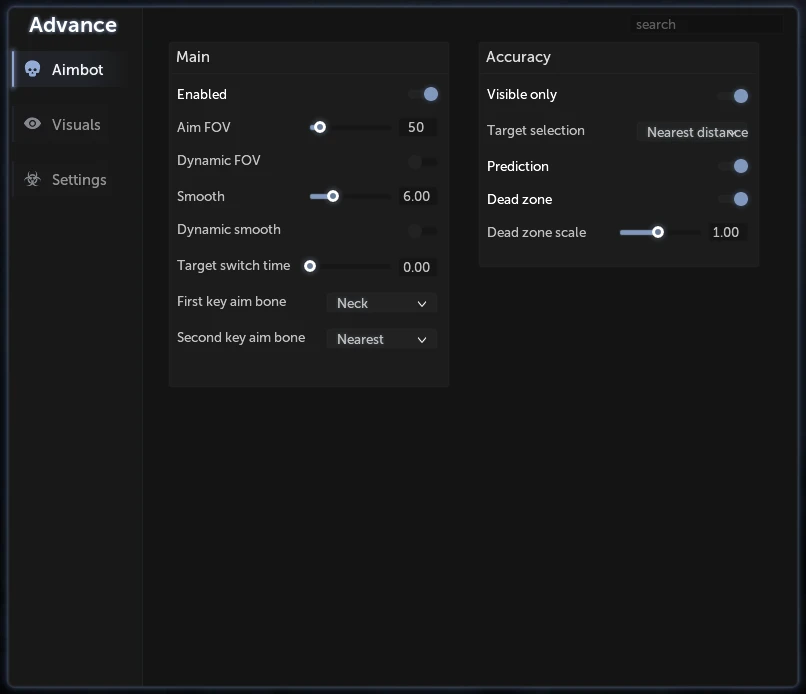Open the biohazard Settings icon in sidebar
The image size is (806, 694).
pos(32,179)
